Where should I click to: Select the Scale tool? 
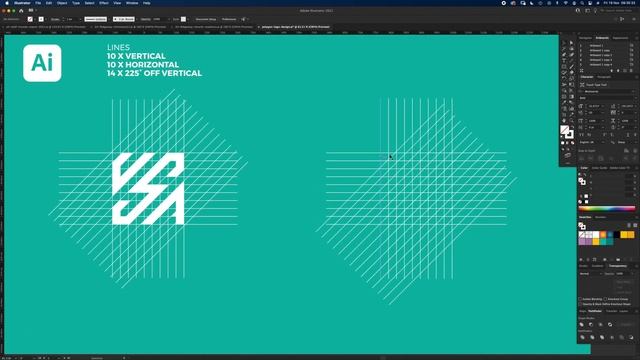click(x=571, y=78)
